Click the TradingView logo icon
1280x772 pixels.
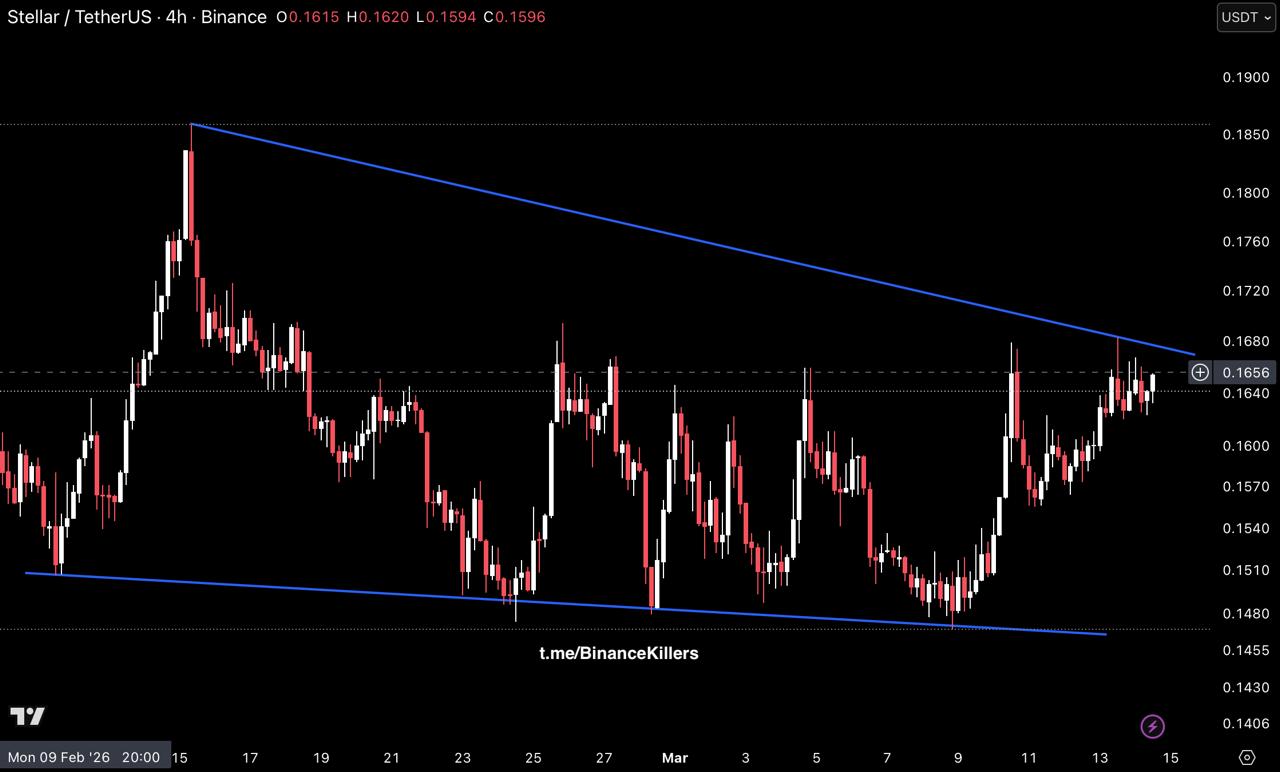28,716
